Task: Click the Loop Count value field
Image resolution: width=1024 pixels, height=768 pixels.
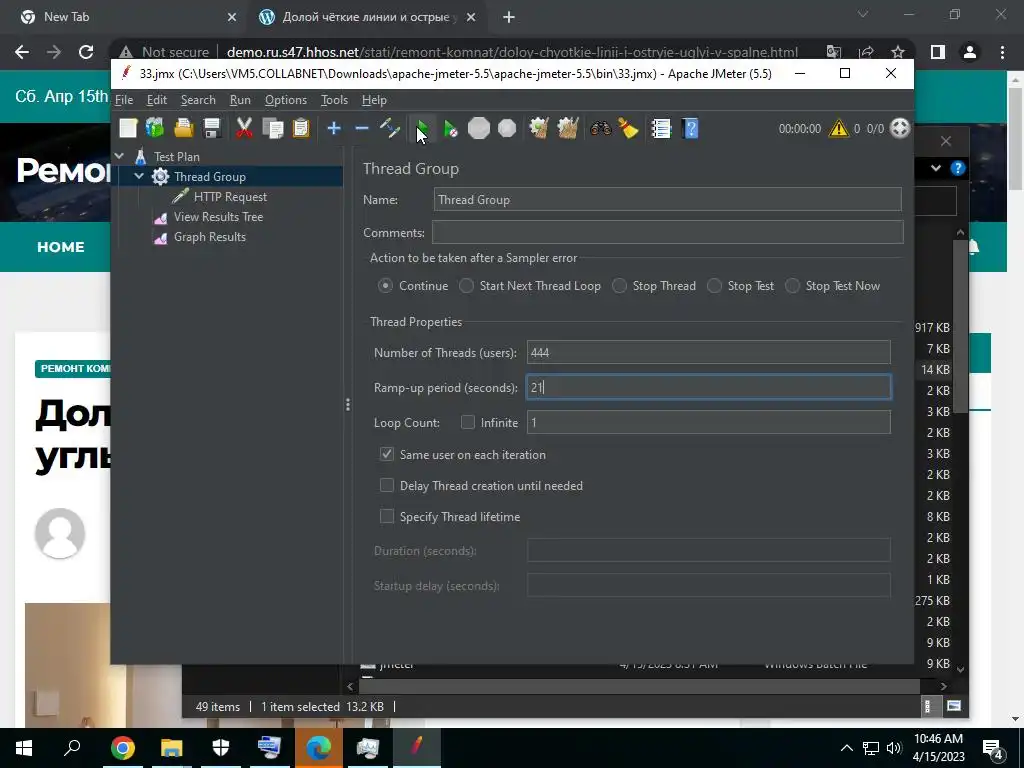Action: [709, 422]
